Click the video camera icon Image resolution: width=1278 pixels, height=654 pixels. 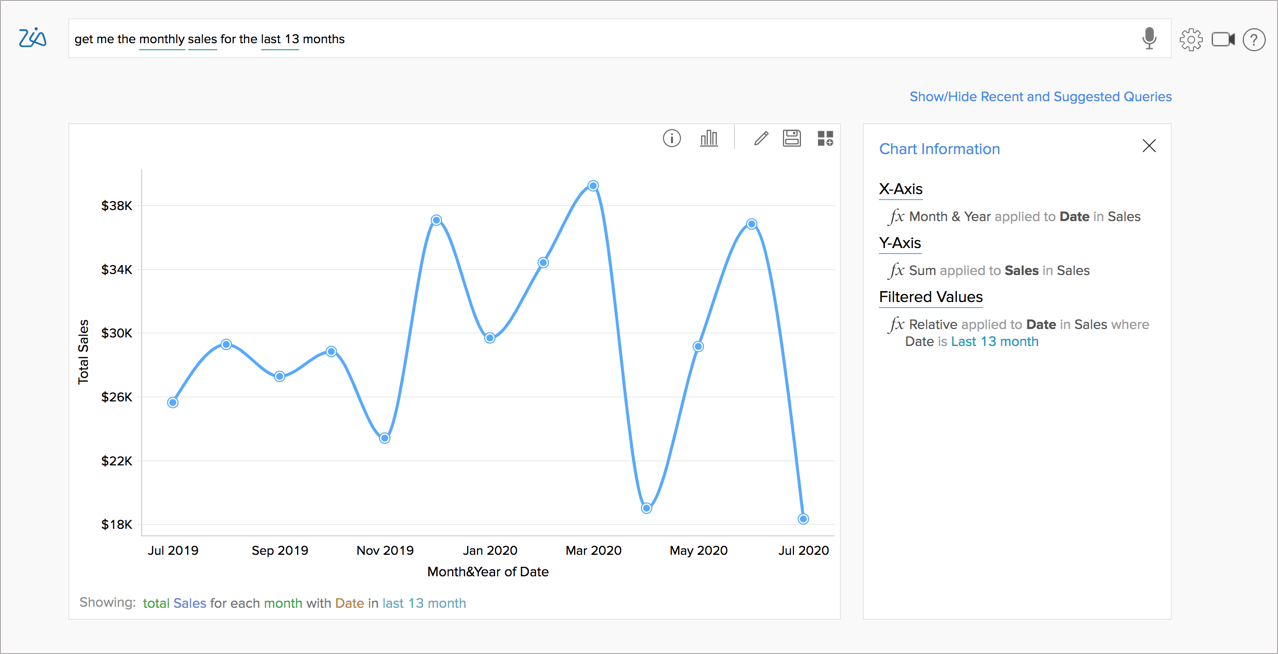pyautogui.click(x=1223, y=39)
